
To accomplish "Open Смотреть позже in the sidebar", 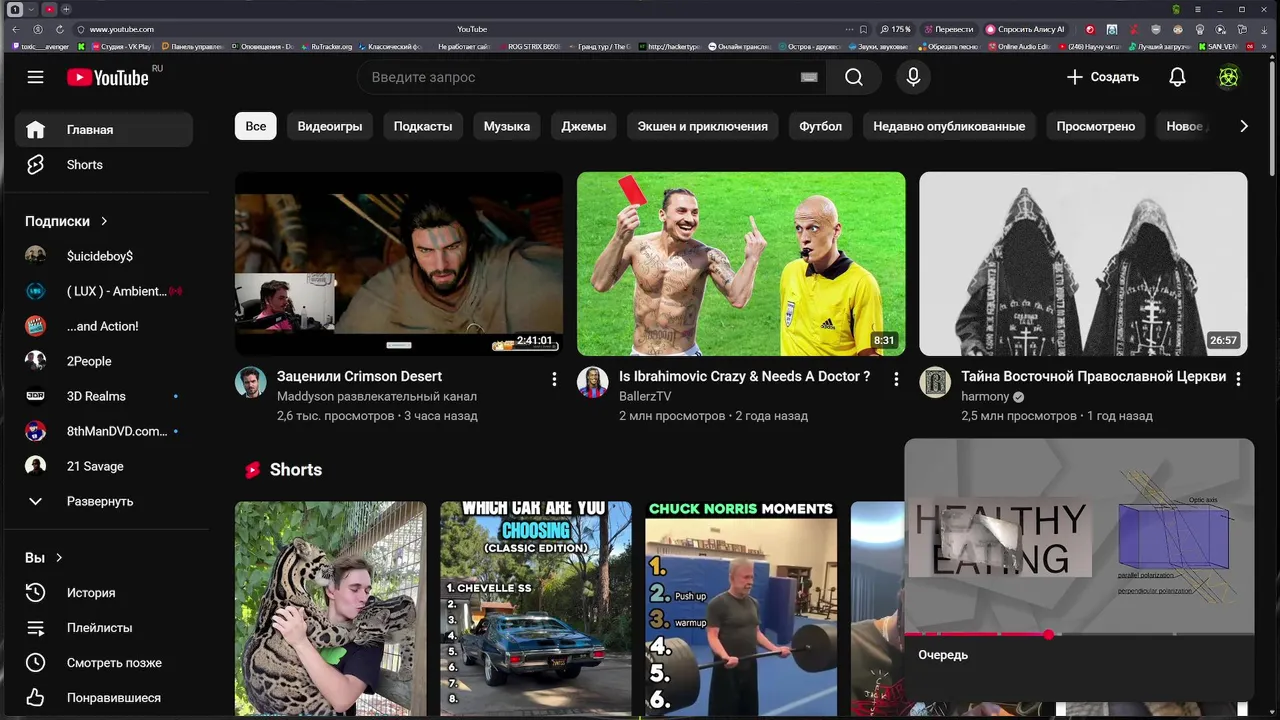I will (x=104, y=663).
